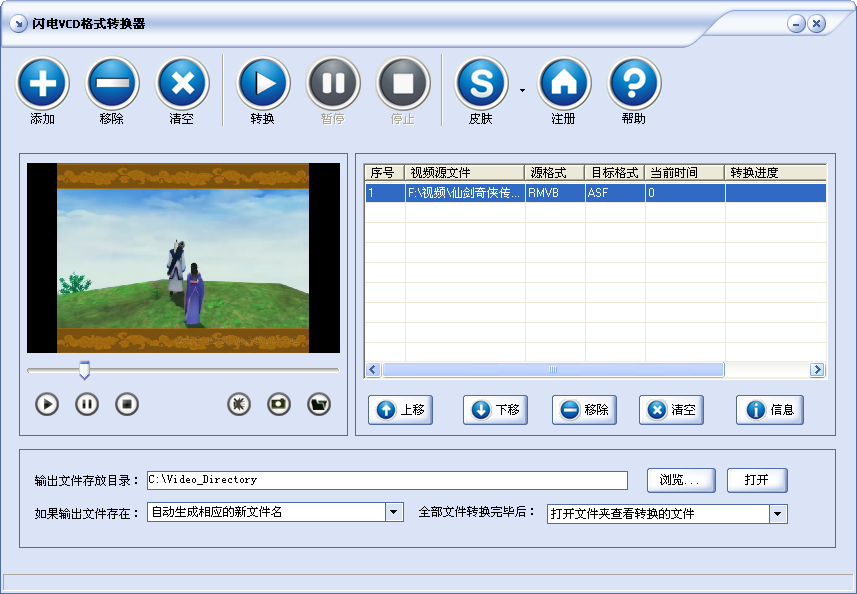This screenshot has height=594, width=857.
Task: Click the 添加 (add) toolbar icon
Action: pyautogui.click(x=42, y=83)
